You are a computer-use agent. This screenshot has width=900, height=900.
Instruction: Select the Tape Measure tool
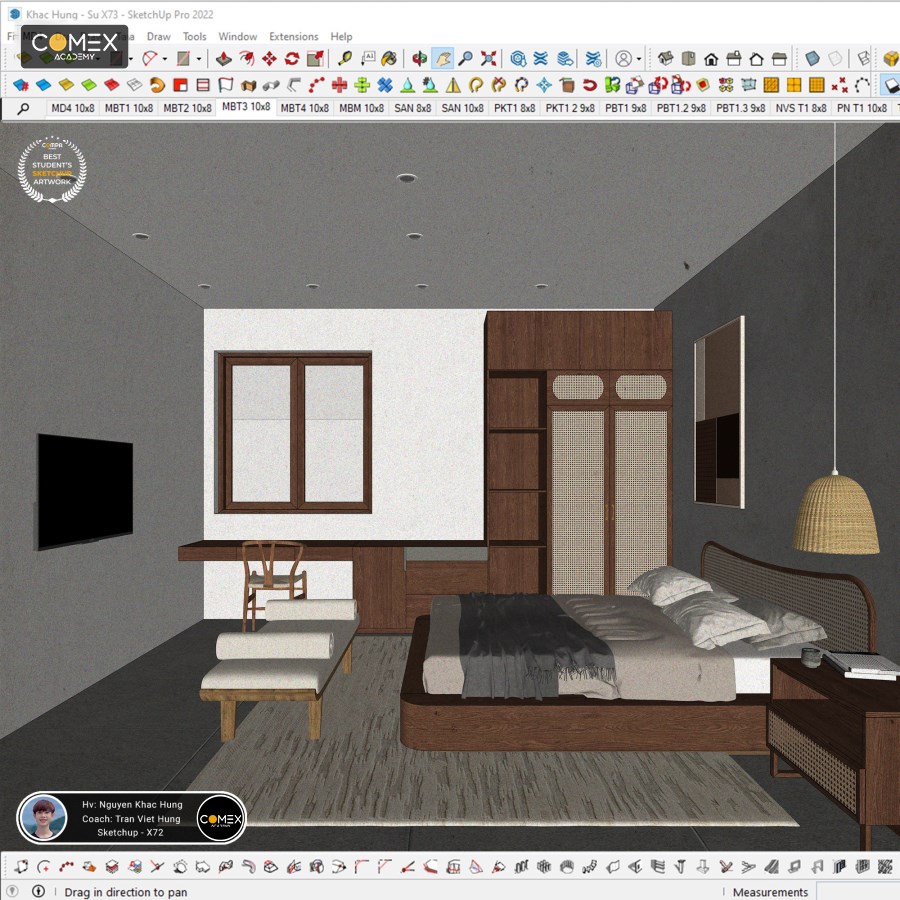tap(345, 58)
